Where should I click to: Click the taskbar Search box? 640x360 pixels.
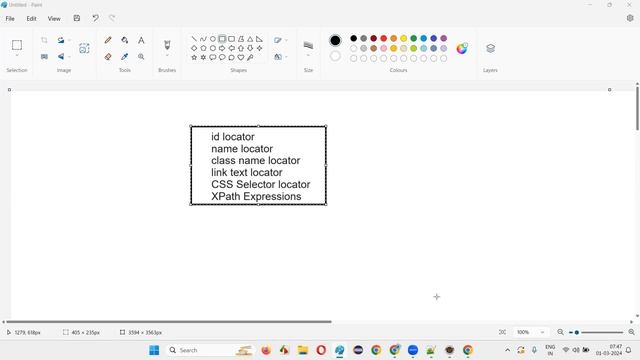(x=210, y=350)
